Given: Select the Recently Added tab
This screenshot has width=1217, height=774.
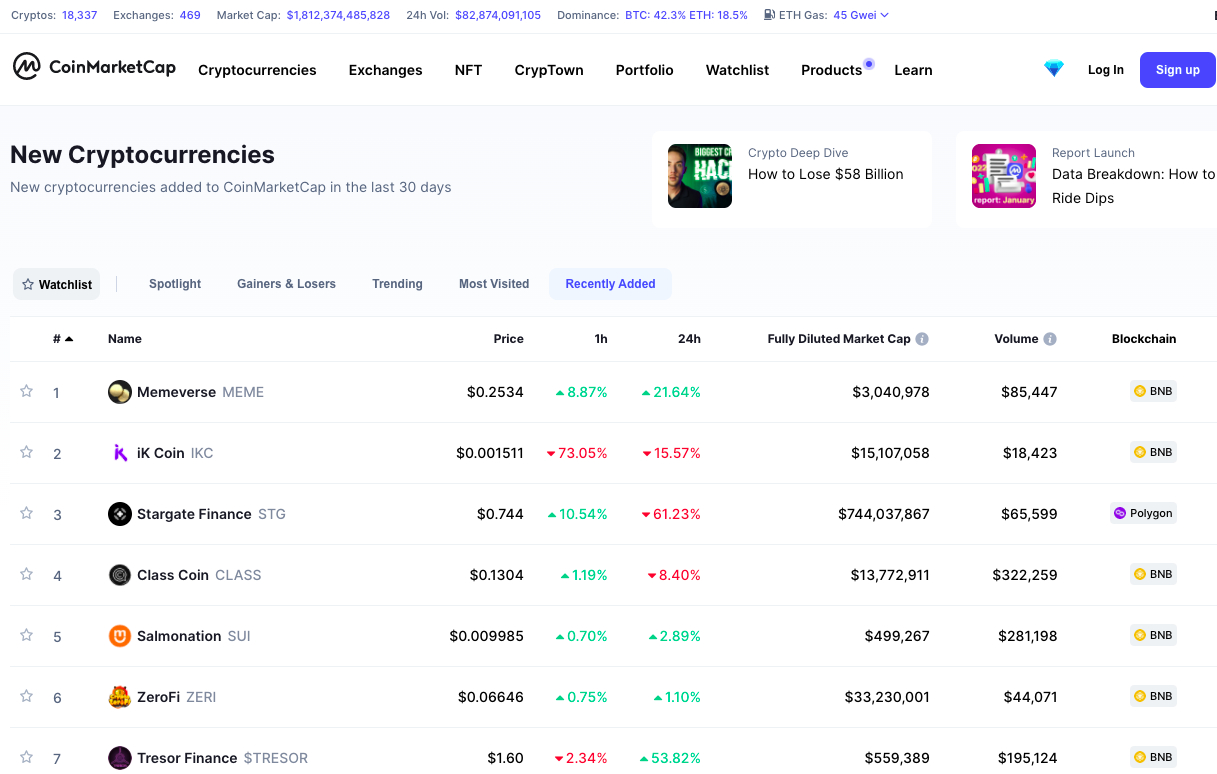Looking at the screenshot, I should pyautogui.click(x=610, y=284).
